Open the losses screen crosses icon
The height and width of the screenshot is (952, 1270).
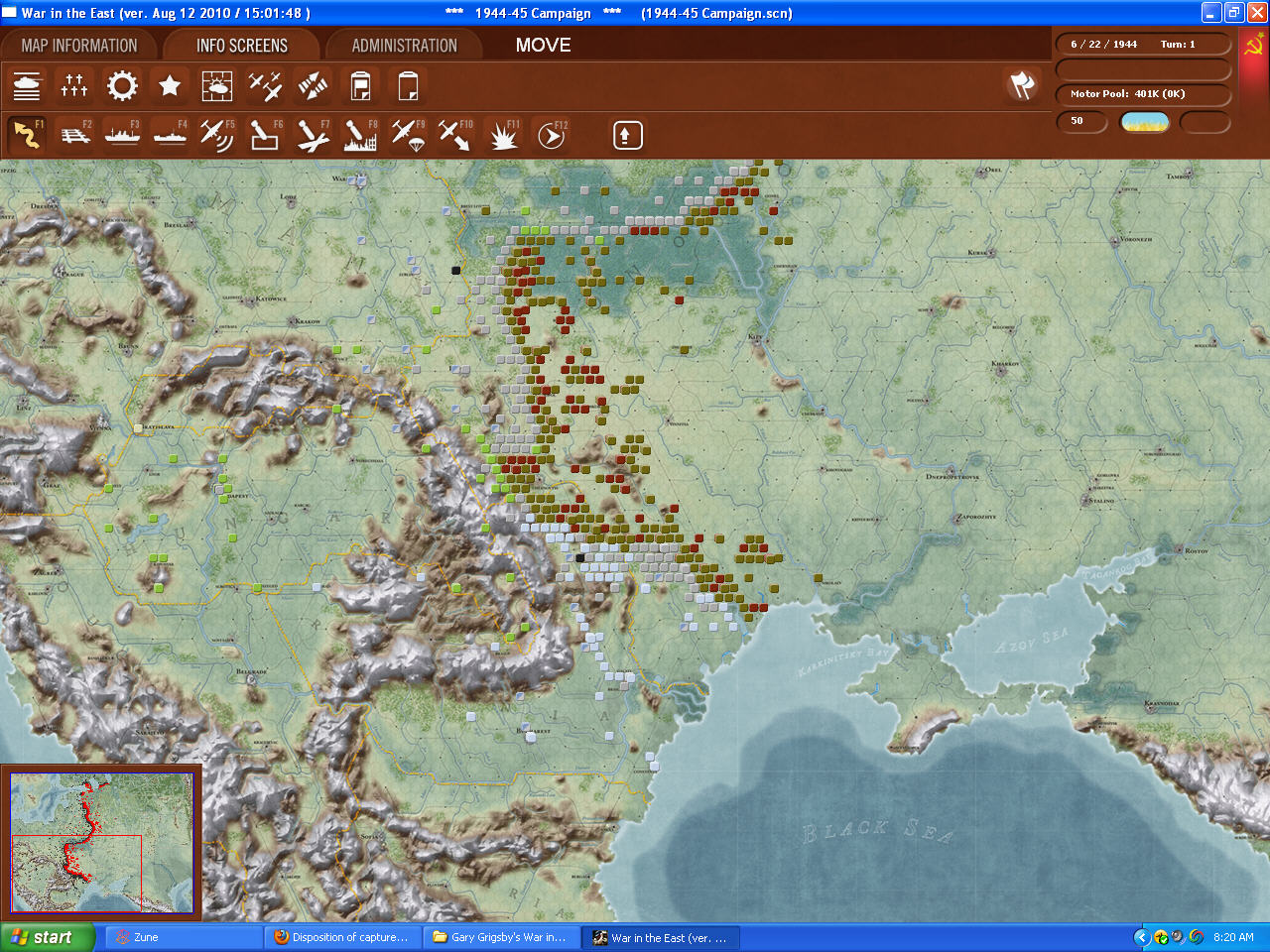(74, 86)
